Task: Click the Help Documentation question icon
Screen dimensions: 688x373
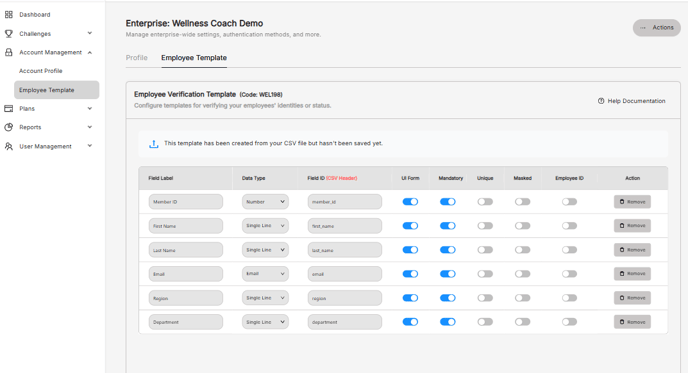Action: (601, 101)
